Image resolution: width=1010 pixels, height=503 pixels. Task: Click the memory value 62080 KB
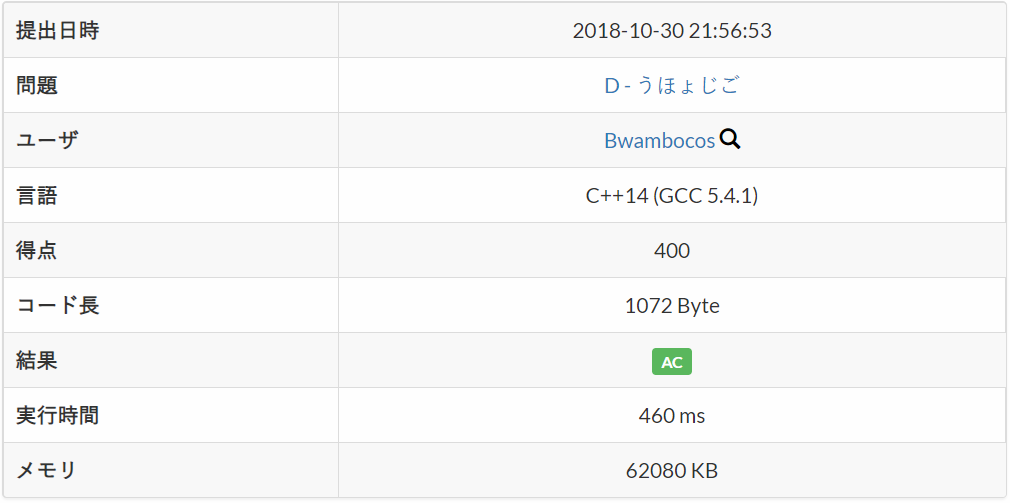tap(671, 471)
